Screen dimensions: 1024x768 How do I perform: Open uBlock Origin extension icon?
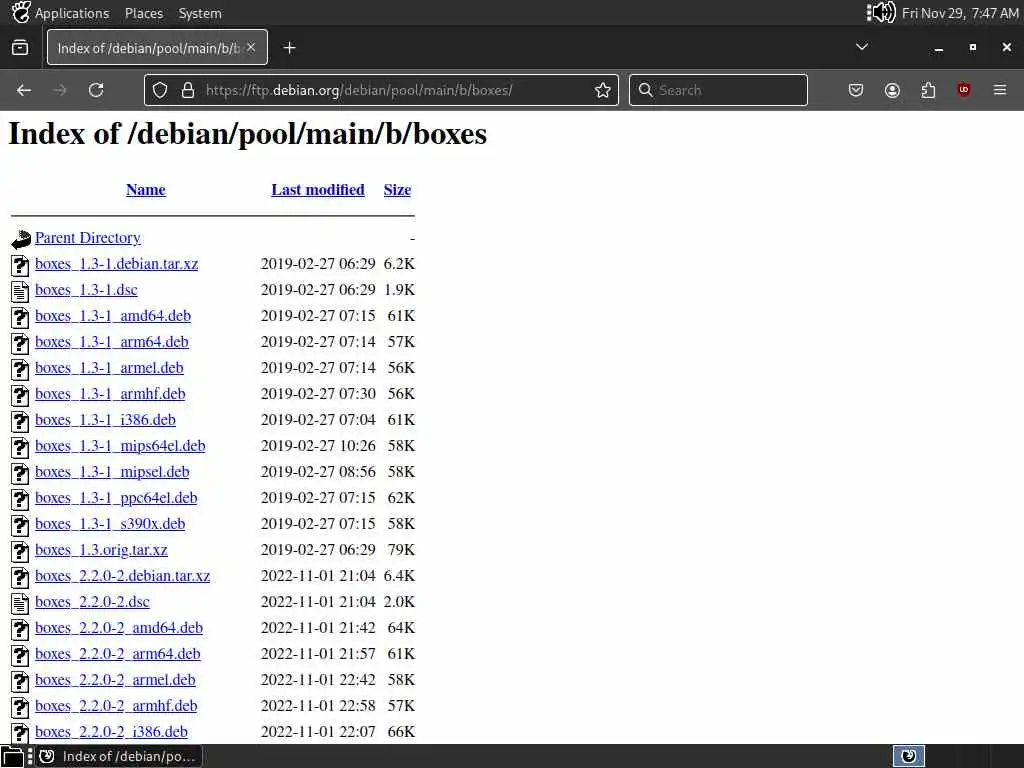click(x=964, y=90)
